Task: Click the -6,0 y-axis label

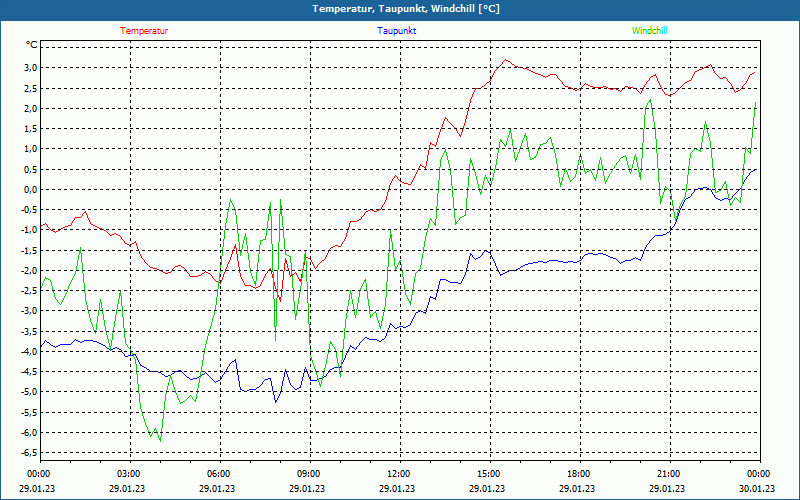Action: pos(30,432)
